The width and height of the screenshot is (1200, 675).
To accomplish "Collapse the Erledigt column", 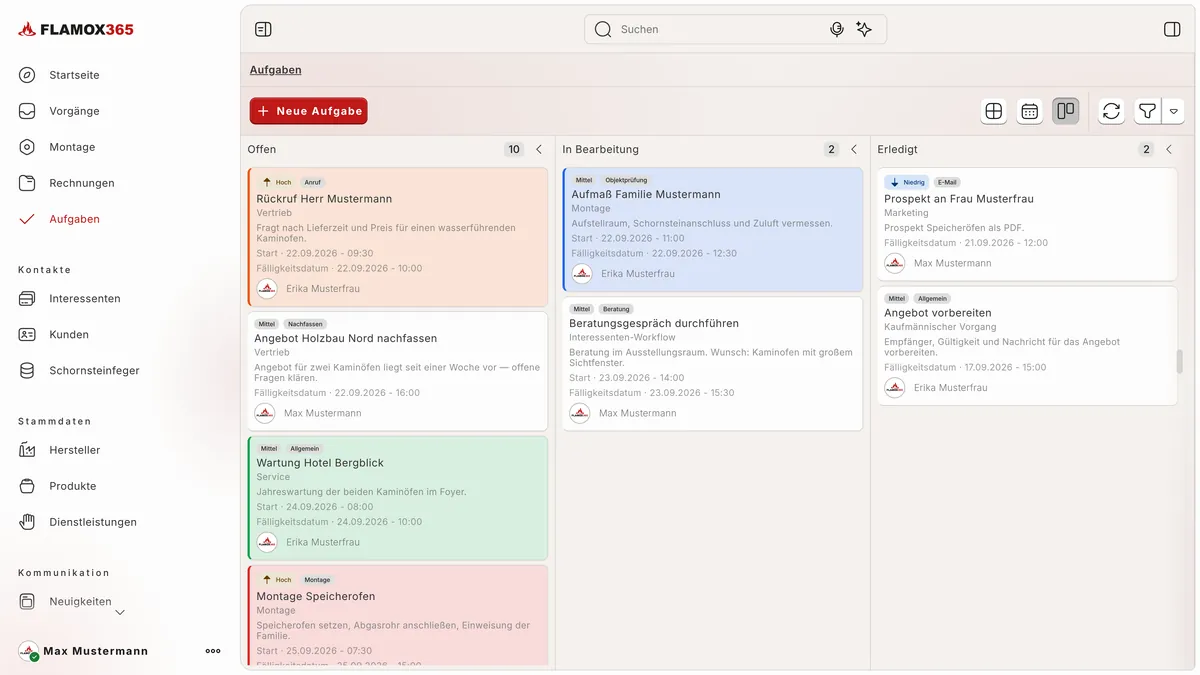I will (x=1169, y=149).
